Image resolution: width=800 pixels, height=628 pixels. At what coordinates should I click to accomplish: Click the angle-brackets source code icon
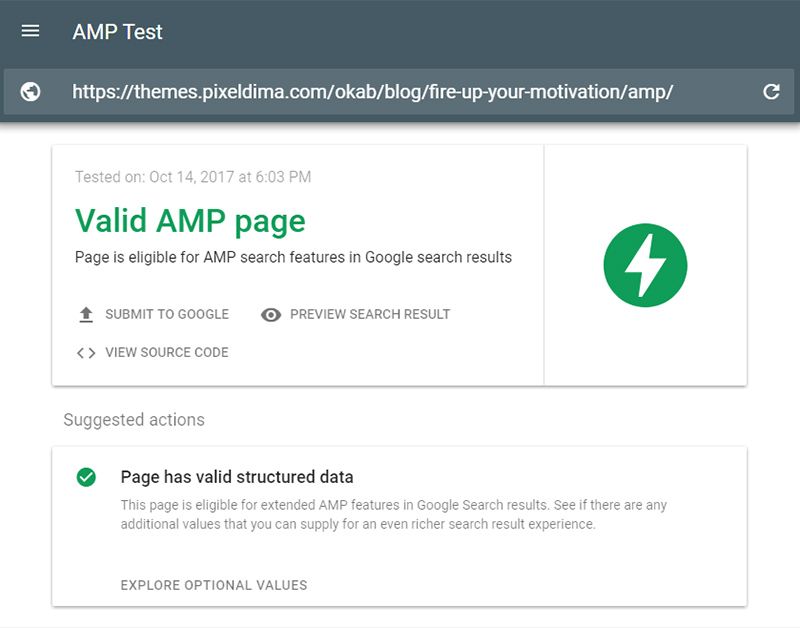[x=86, y=353]
